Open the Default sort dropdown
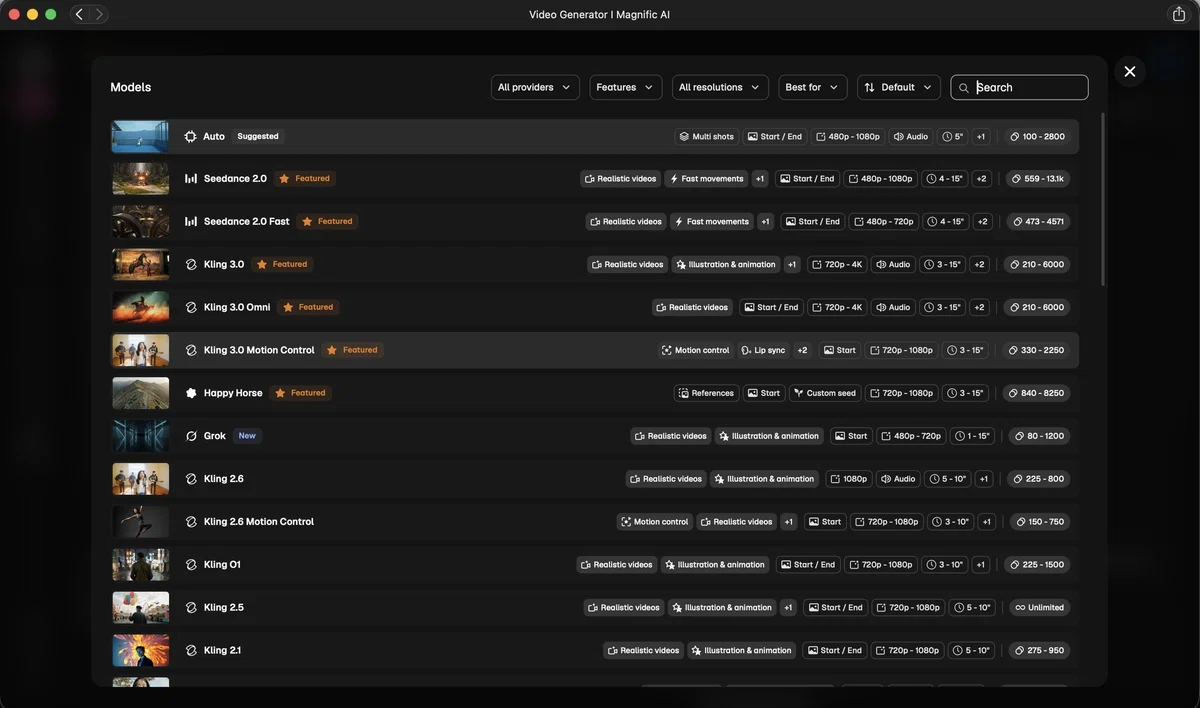This screenshot has width=1200, height=708. 898,87
